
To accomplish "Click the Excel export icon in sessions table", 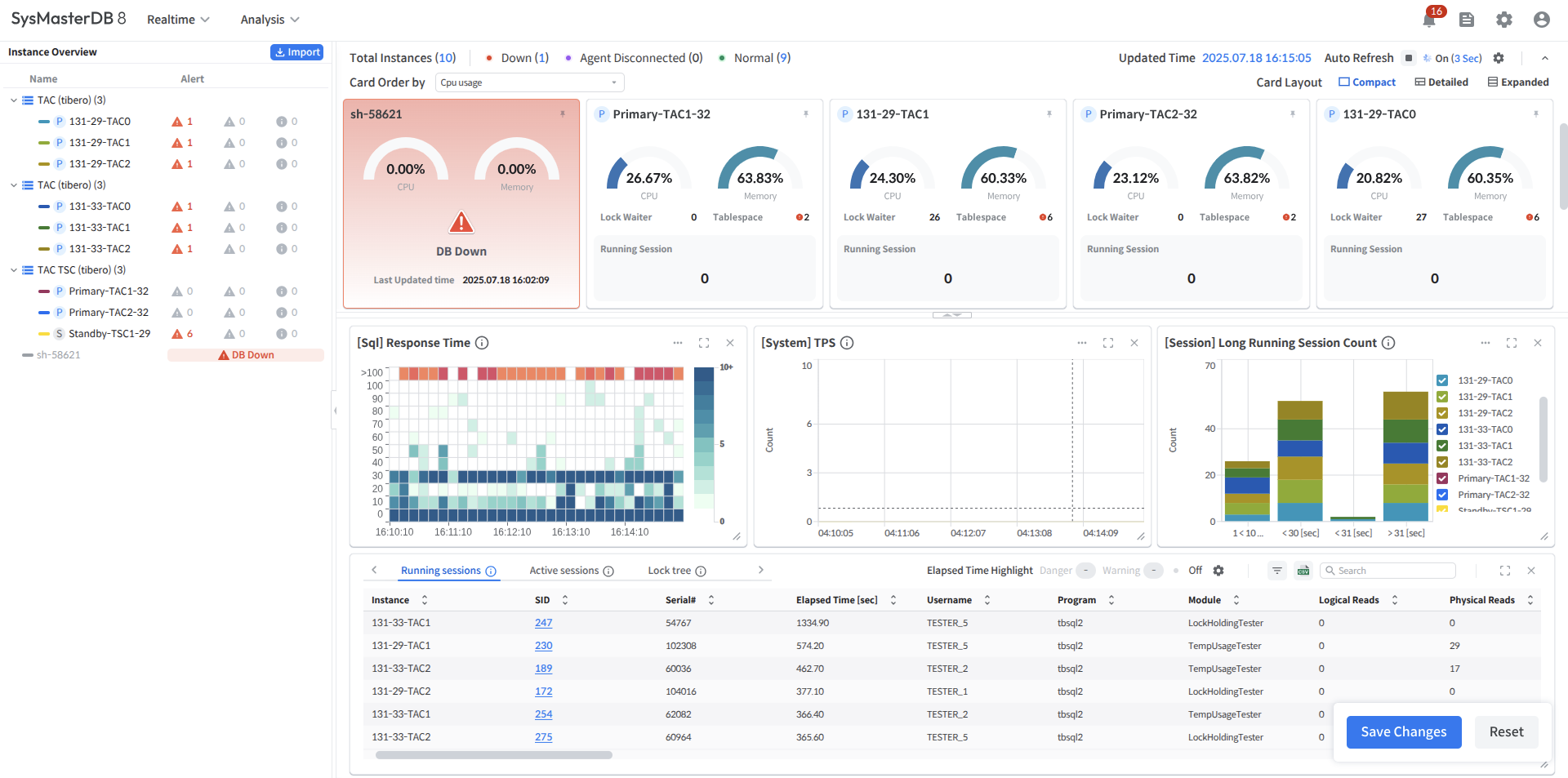I will pyautogui.click(x=1303, y=571).
